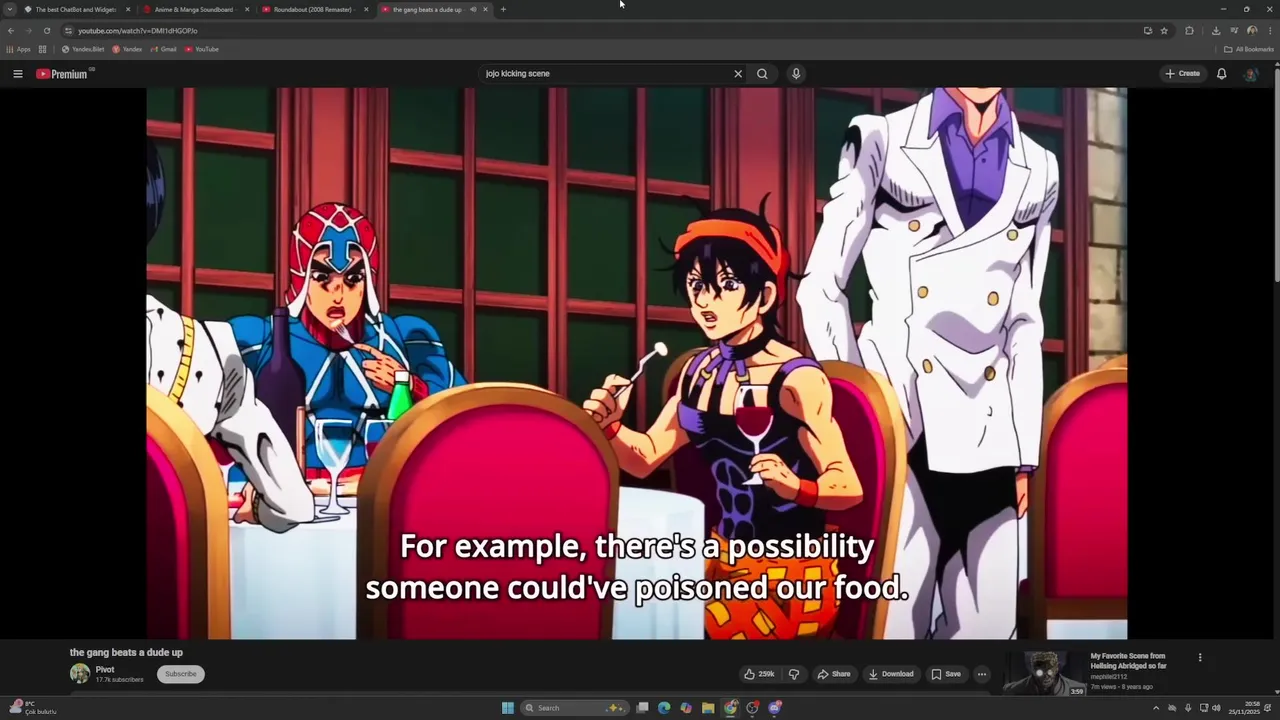Open the All Bookmarks folder
Screen dimensions: 1280x720
click(1248, 49)
